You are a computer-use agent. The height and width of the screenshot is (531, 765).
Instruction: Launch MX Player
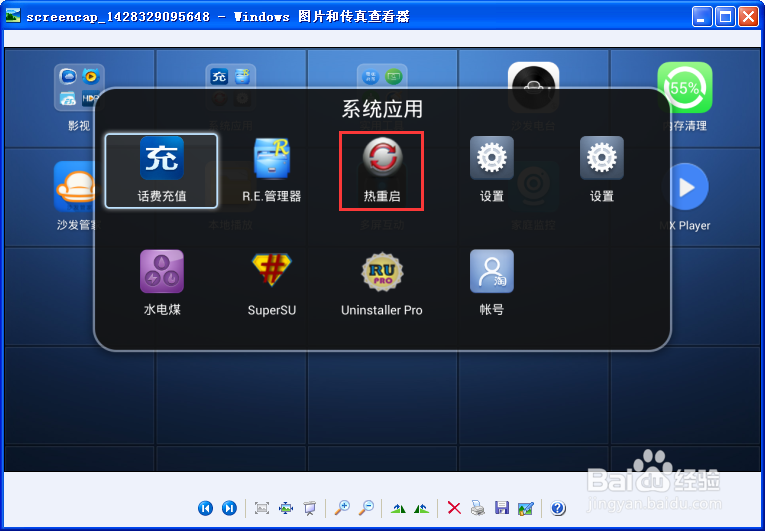[685, 197]
